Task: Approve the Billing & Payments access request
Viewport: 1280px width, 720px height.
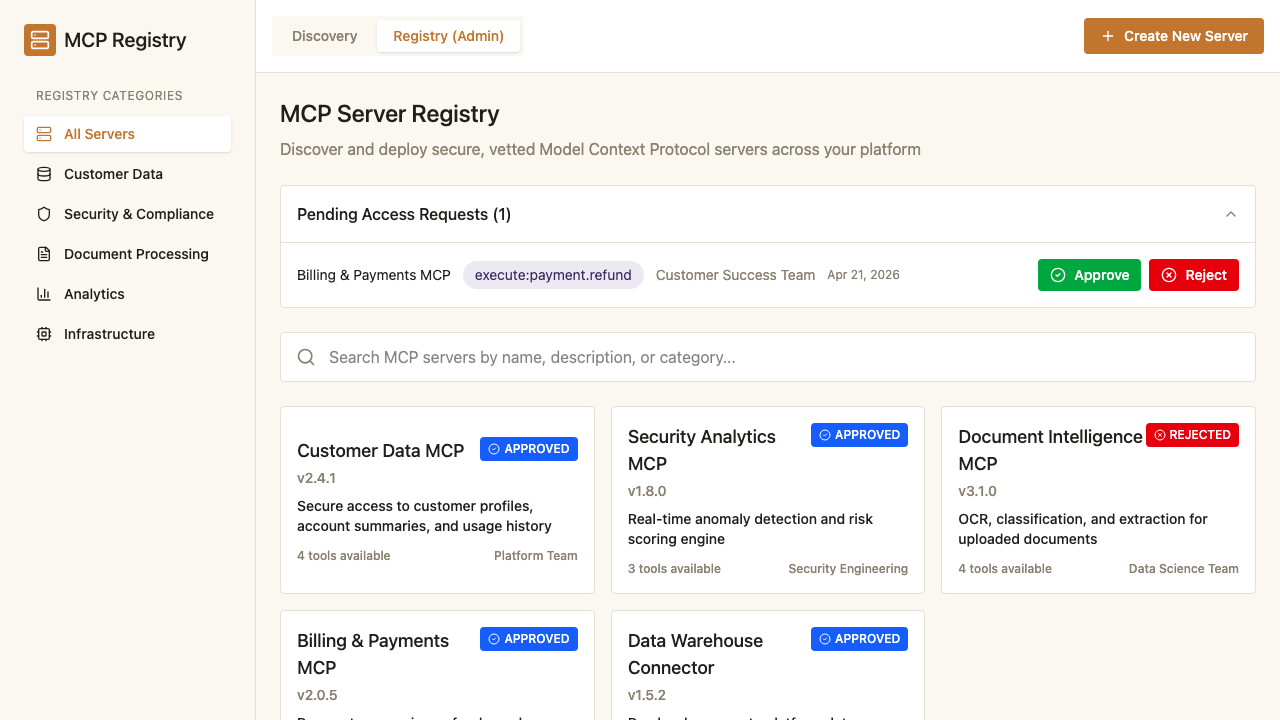Action: click(x=1089, y=275)
